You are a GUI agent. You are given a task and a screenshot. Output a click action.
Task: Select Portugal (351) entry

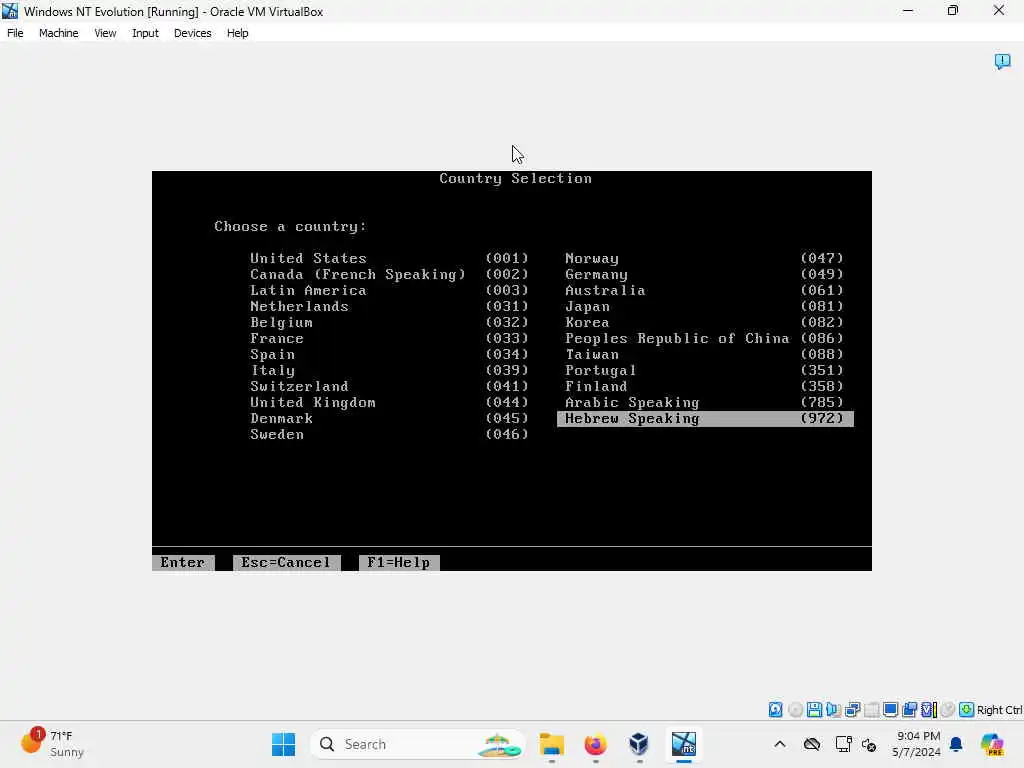point(704,370)
